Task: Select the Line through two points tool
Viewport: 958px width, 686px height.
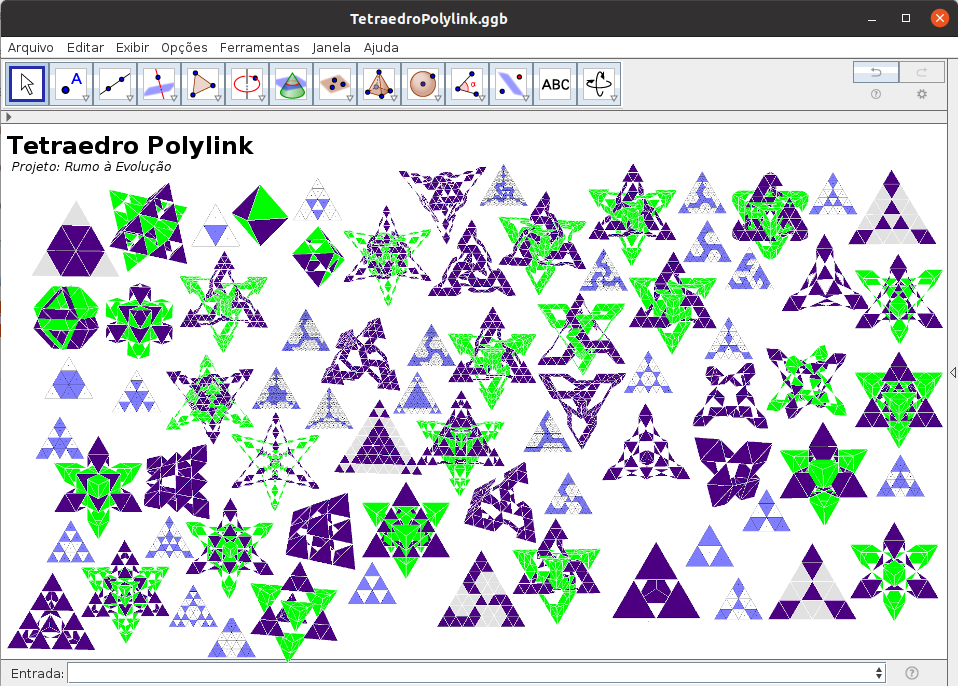Action: pyautogui.click(x=115, y=84)
